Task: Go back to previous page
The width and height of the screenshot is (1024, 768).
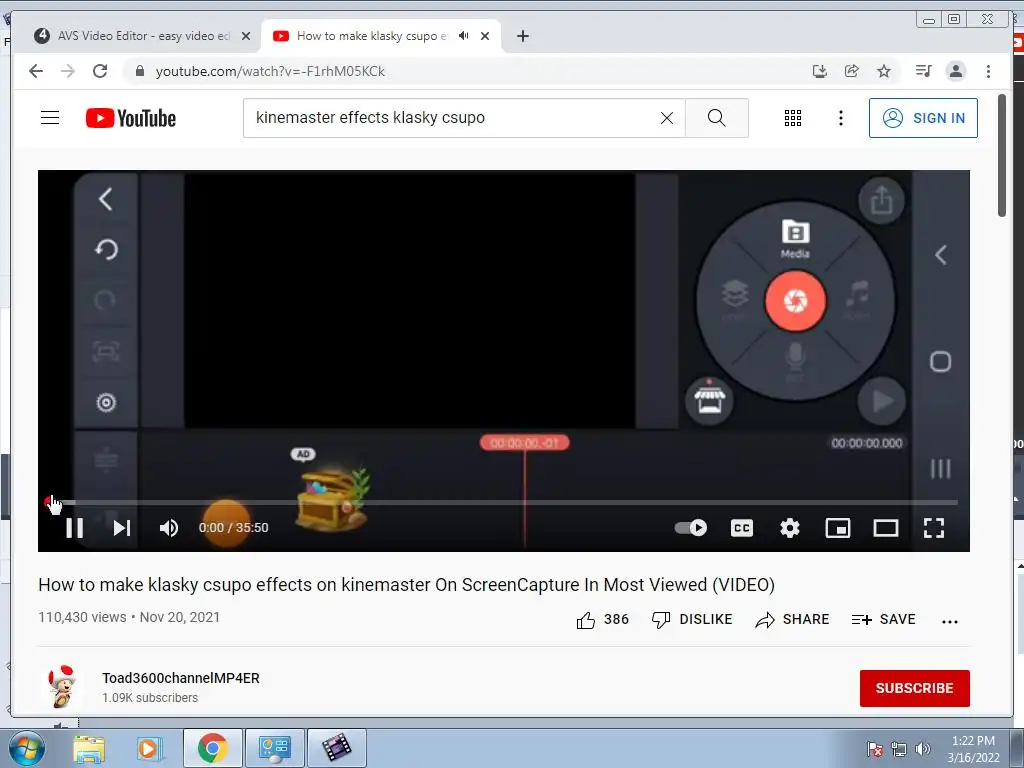Action: (x=36, y=71)
